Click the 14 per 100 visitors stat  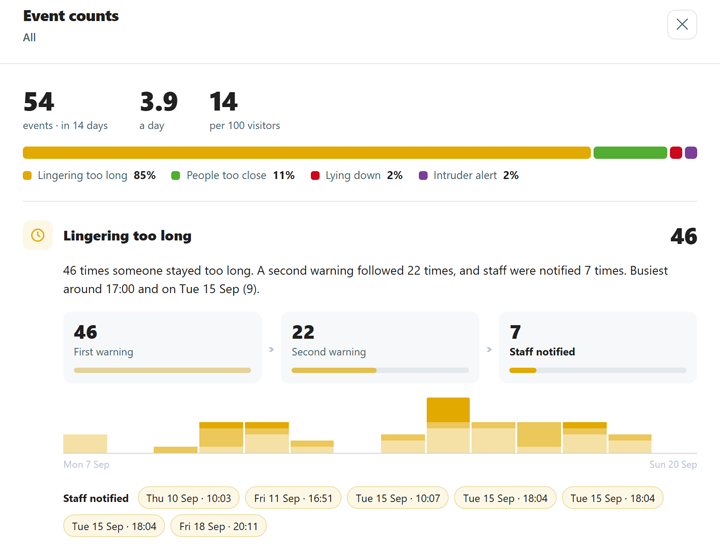point(245,111)
